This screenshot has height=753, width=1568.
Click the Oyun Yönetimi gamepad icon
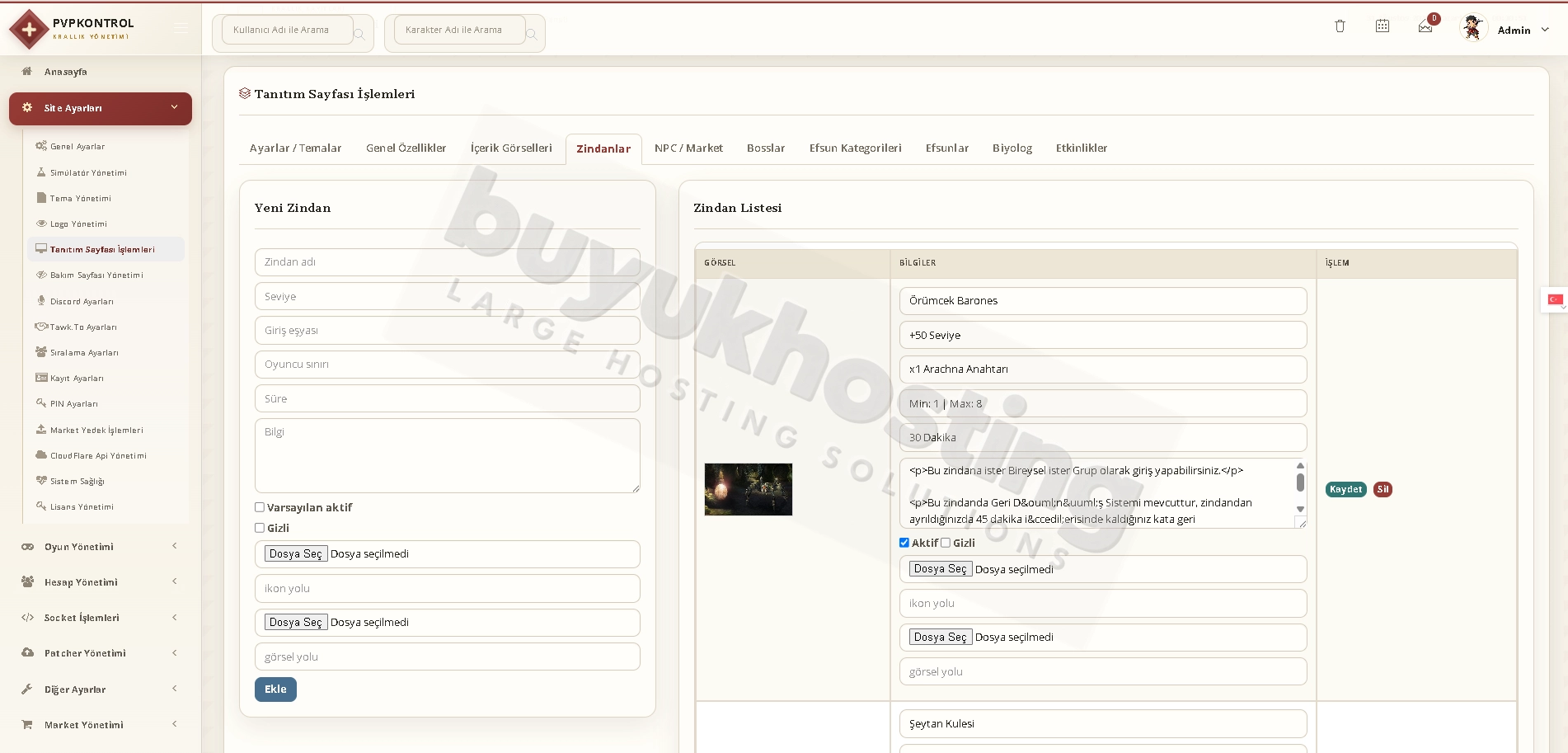[28, 547]
